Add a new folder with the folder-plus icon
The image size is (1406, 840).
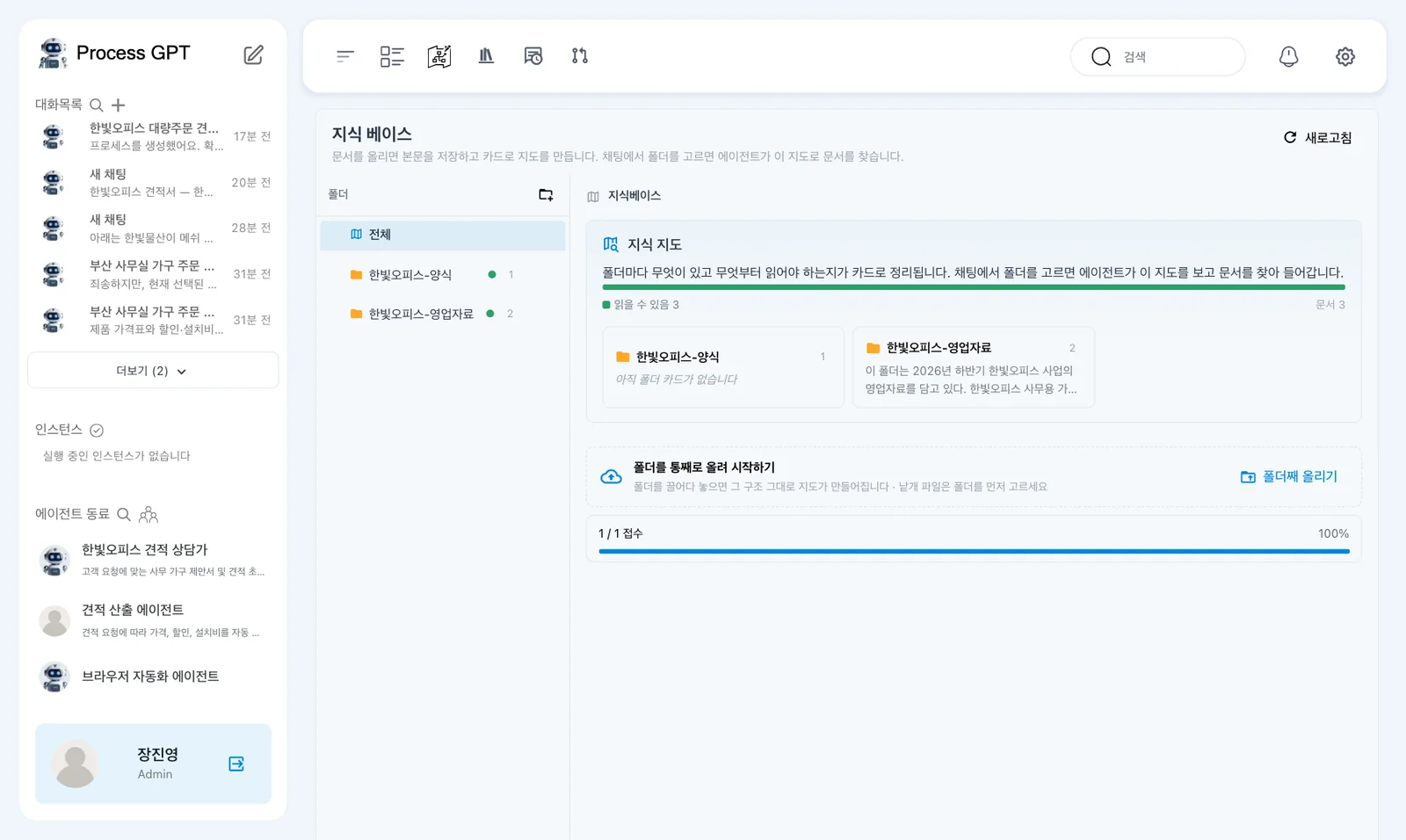(x=546, y=194)
